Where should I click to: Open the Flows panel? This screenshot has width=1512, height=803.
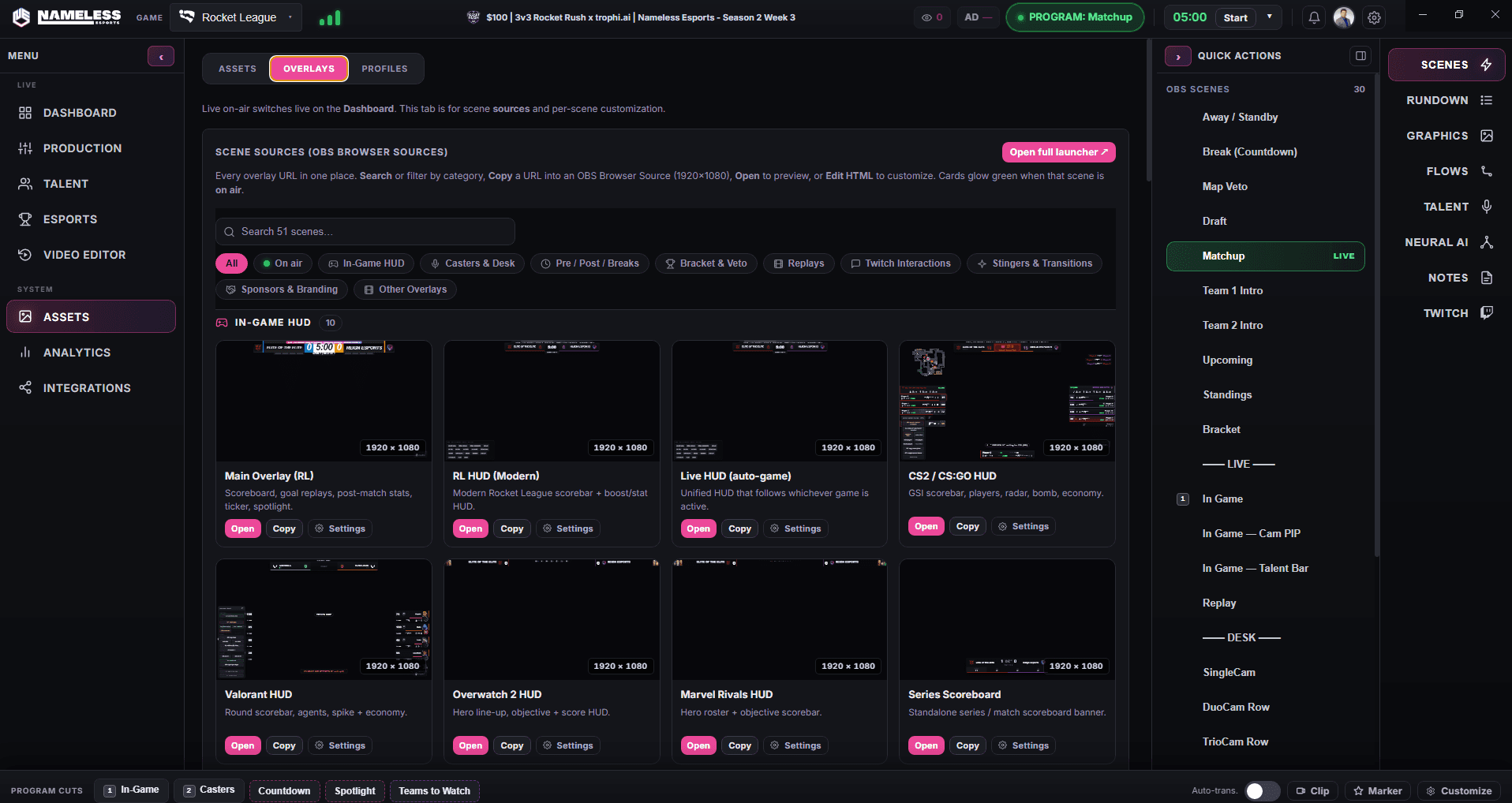pos(1447,171)
